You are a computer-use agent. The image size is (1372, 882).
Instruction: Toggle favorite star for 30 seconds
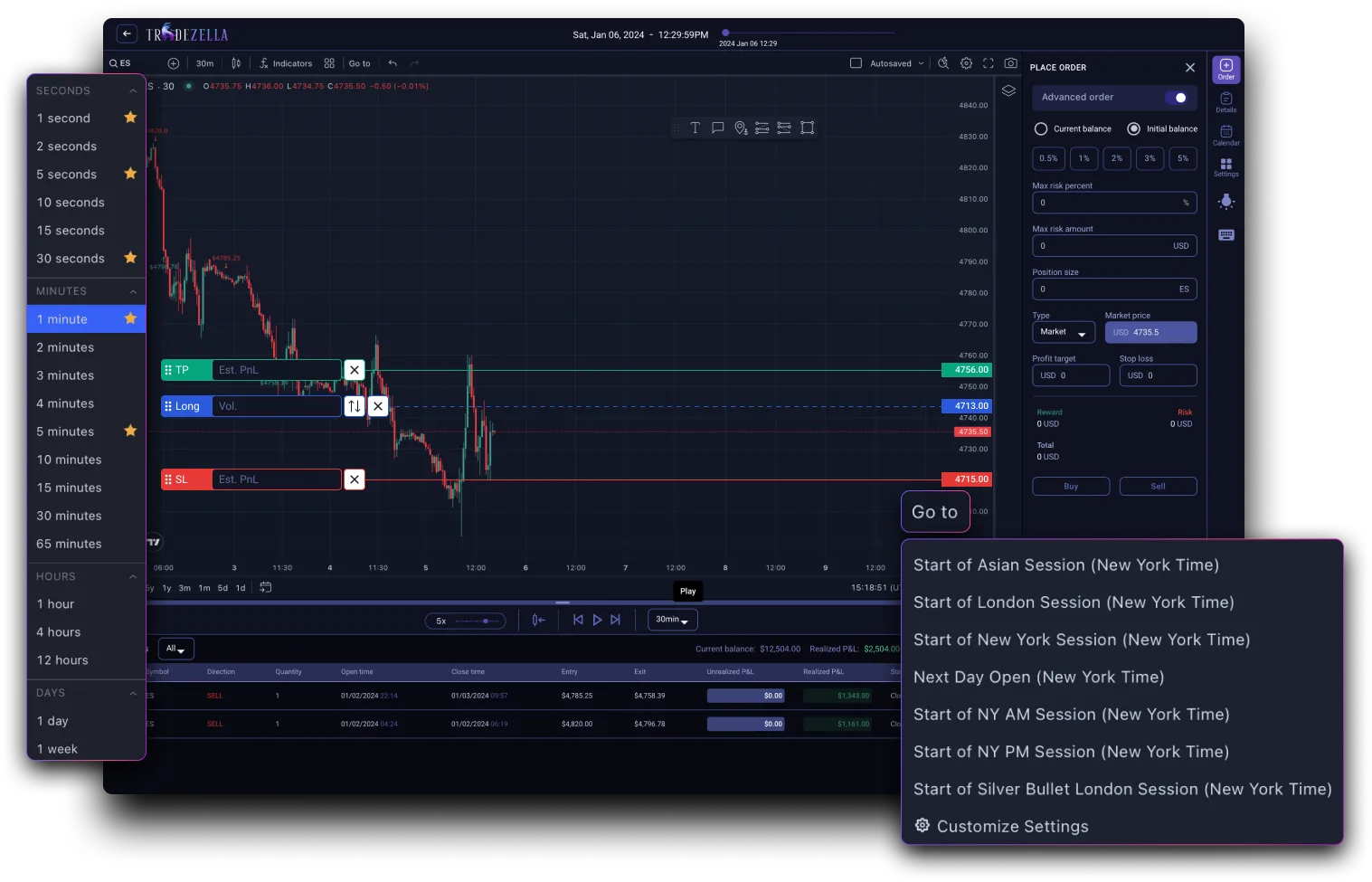130,258
